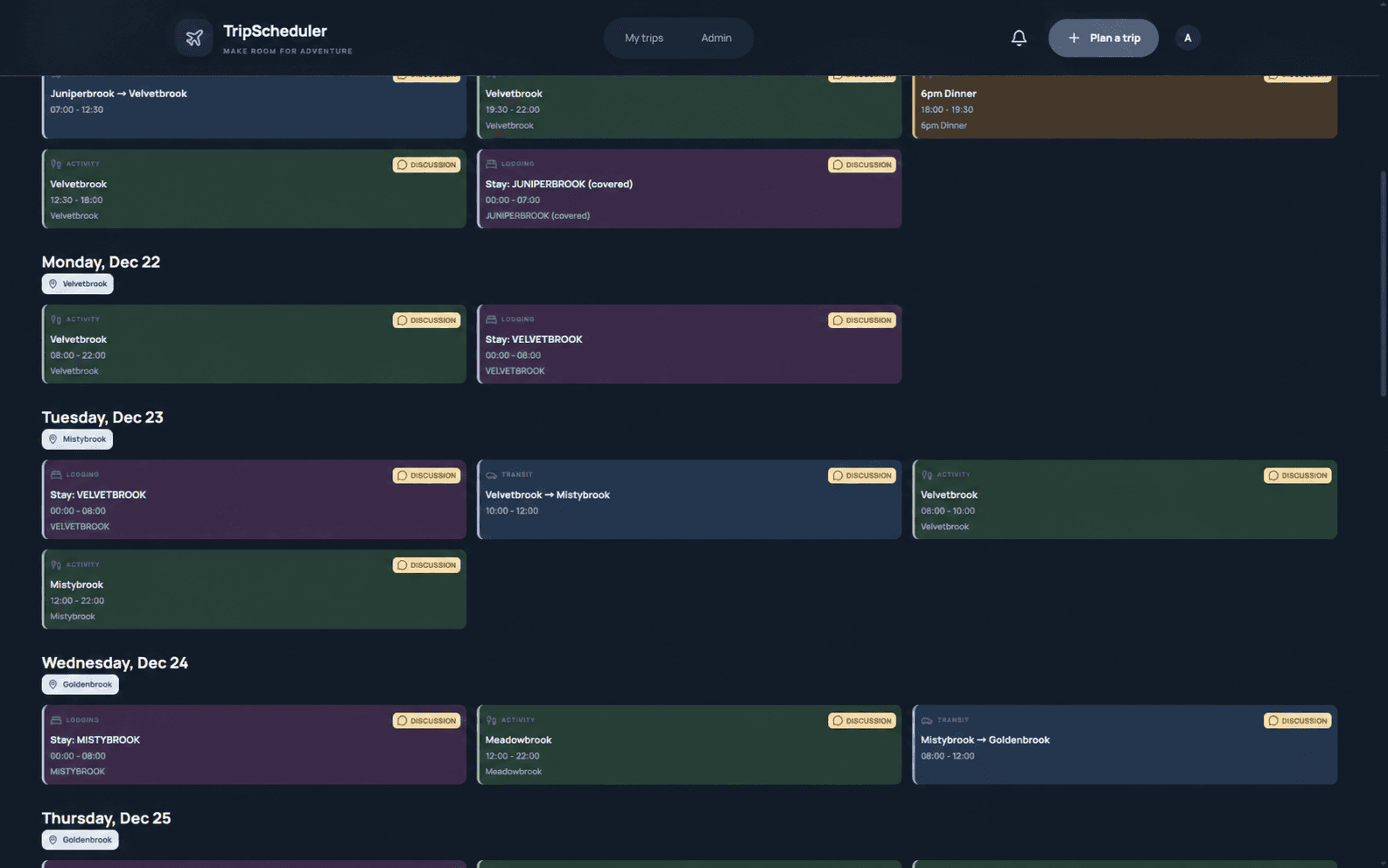The width and height of the screenshot is (1388, 868).
Task: Open Discussion on Monday's Stay: VELVETBROOK lodging
Action: (x=862, y=320)
